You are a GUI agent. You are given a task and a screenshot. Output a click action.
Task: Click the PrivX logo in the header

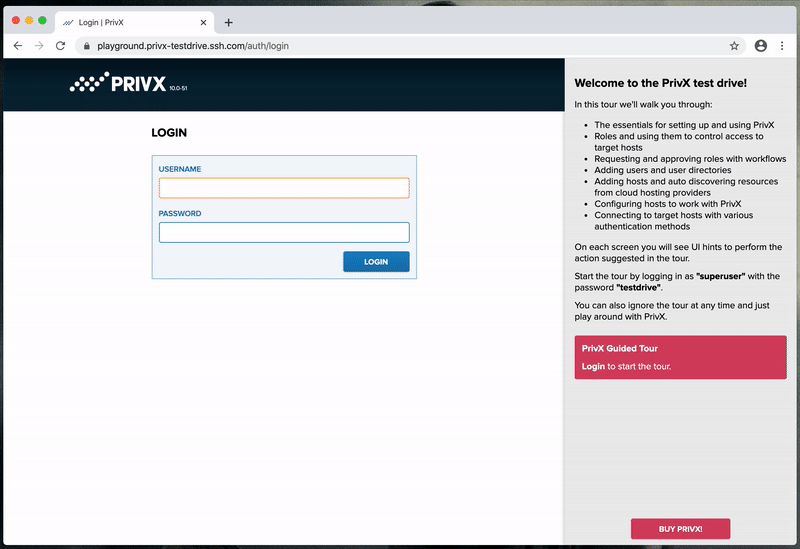128,83
